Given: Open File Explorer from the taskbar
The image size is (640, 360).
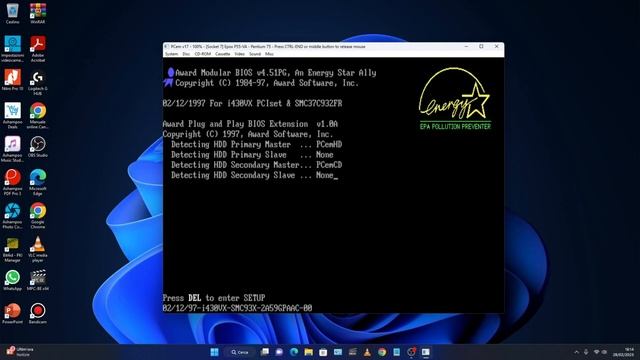Looking at the screenshot, I should pos(309,352).
